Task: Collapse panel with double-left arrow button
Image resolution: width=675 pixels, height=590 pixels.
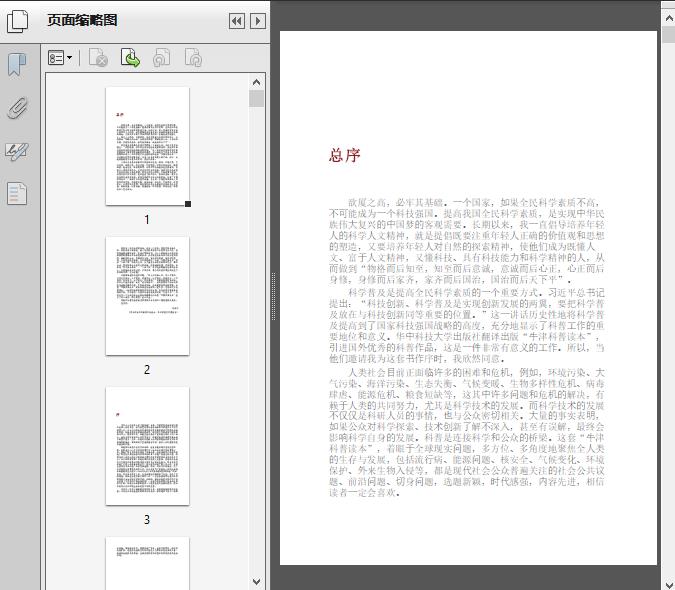Action: pyautogui.click(x=236, y=21)
